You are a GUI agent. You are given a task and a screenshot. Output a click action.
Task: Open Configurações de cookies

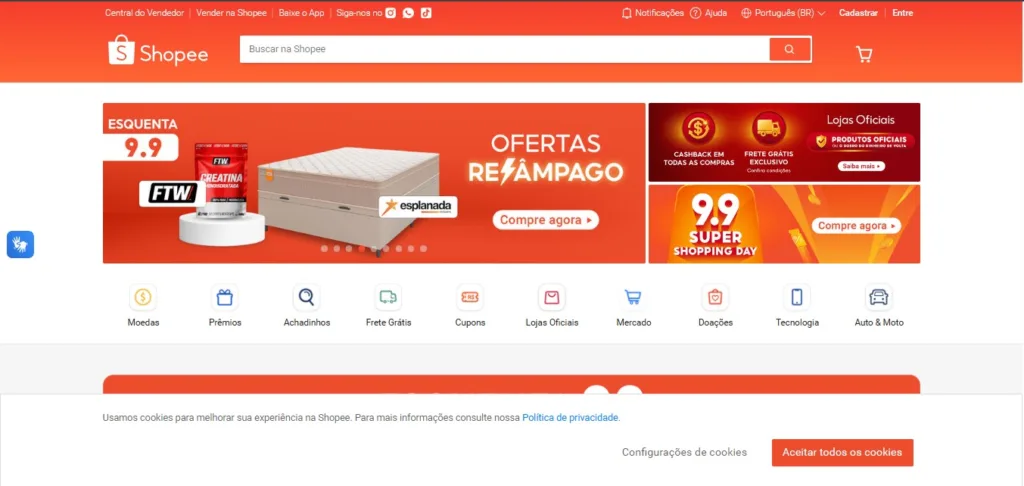[x=684, y=452]
